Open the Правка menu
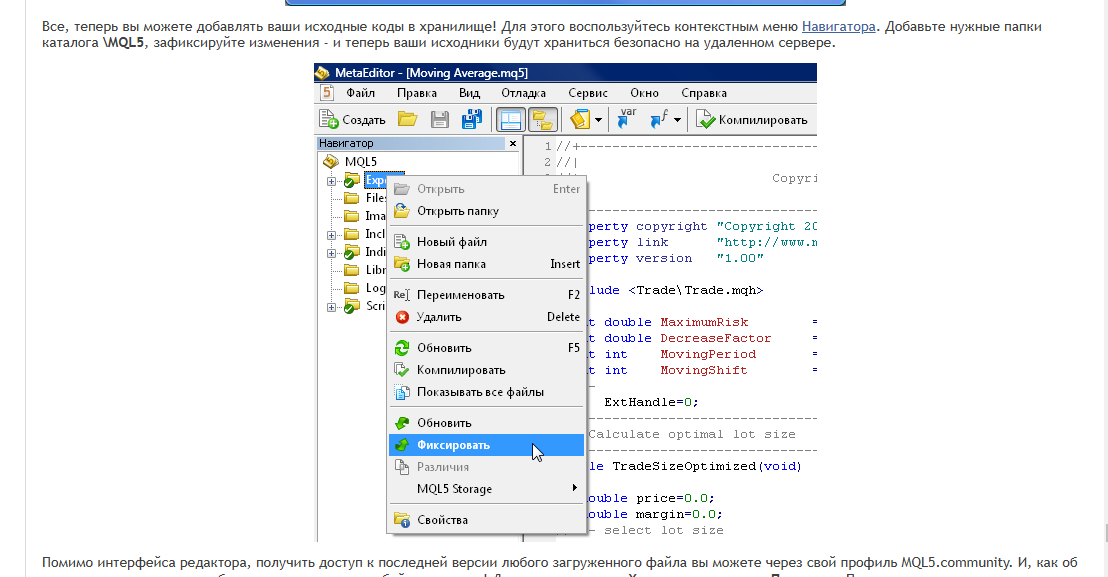 pyautogui.click(x=417, y=93)
